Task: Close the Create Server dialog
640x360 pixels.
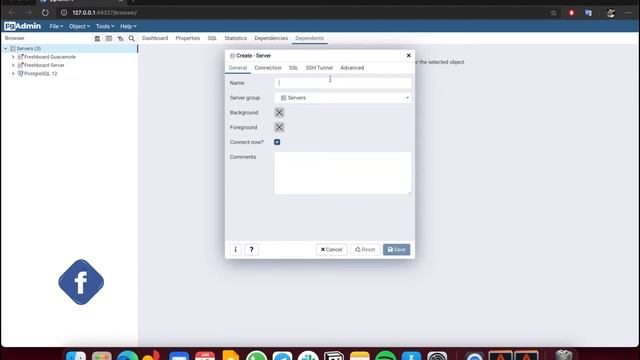Action: click(409, 56)
